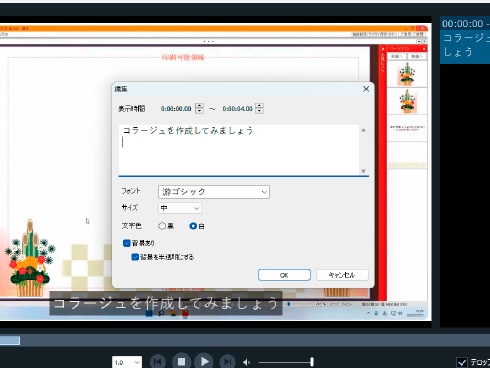
Task: Confirm the caption with OK button
Action: click(284, 275)
